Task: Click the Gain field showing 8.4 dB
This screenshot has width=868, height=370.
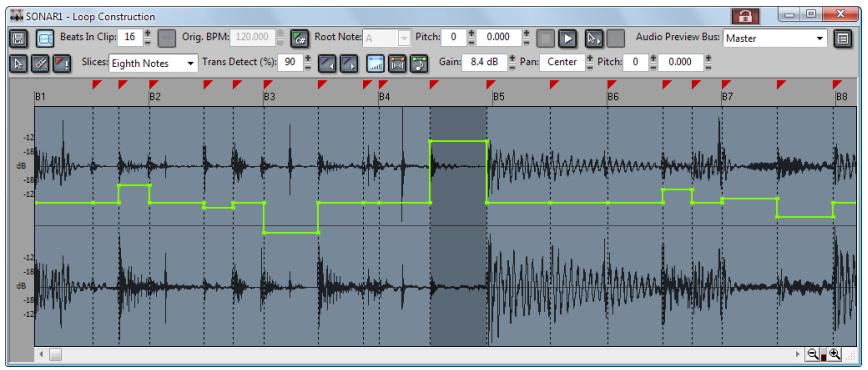Action: (484, 63)
